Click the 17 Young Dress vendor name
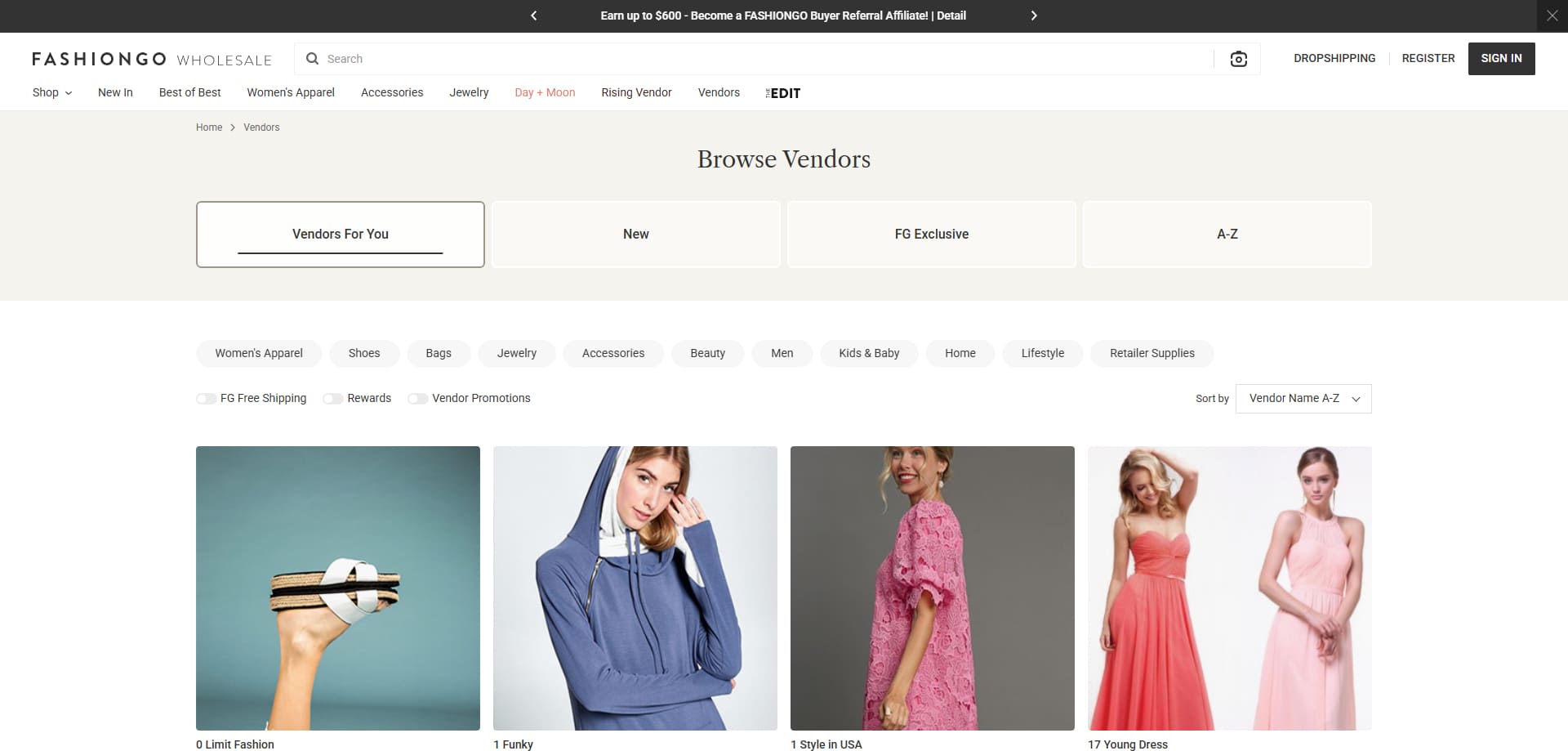The height and width of the screenshot is (751, 1568). point(1128,744)
